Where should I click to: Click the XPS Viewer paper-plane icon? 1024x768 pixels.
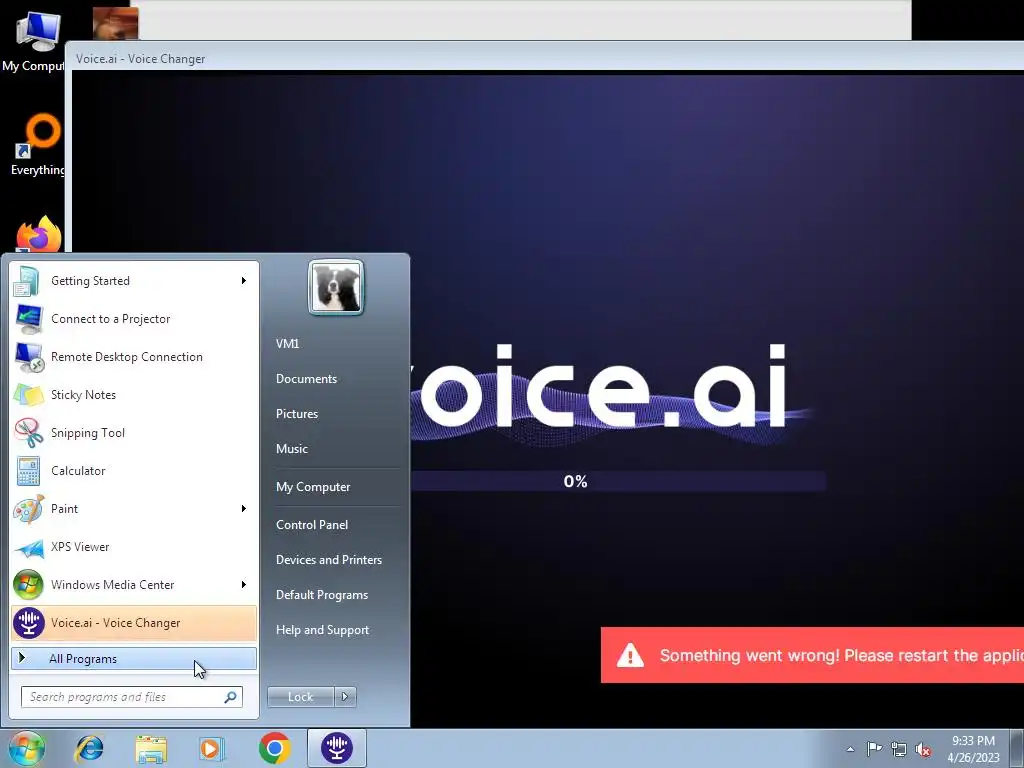click(x=28, y=547)
